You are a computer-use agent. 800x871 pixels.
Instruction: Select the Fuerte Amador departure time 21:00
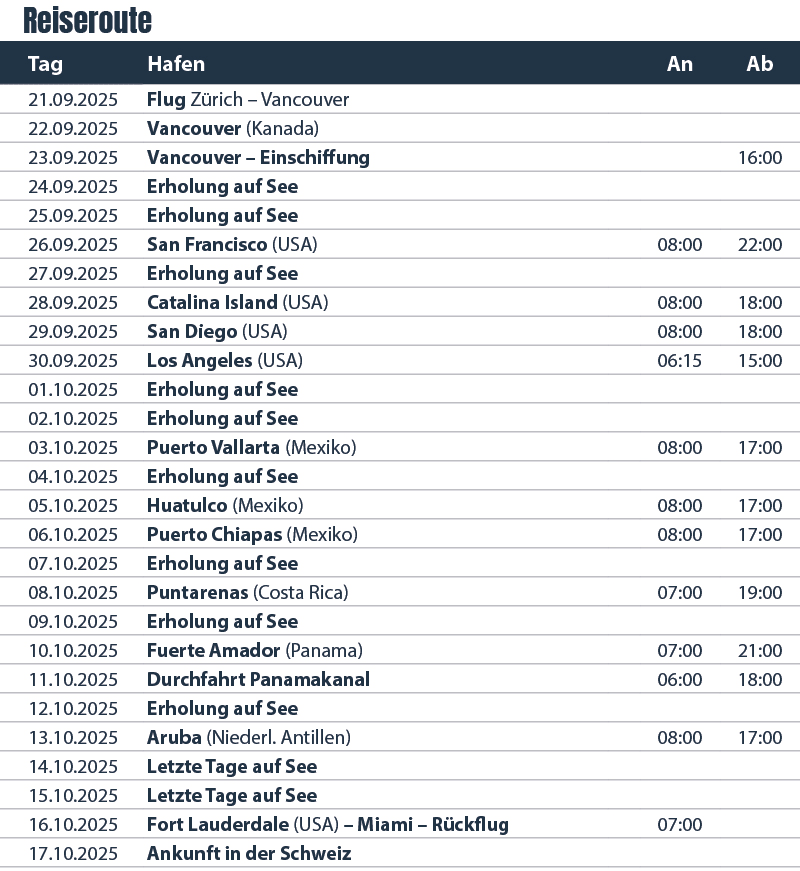760,650
